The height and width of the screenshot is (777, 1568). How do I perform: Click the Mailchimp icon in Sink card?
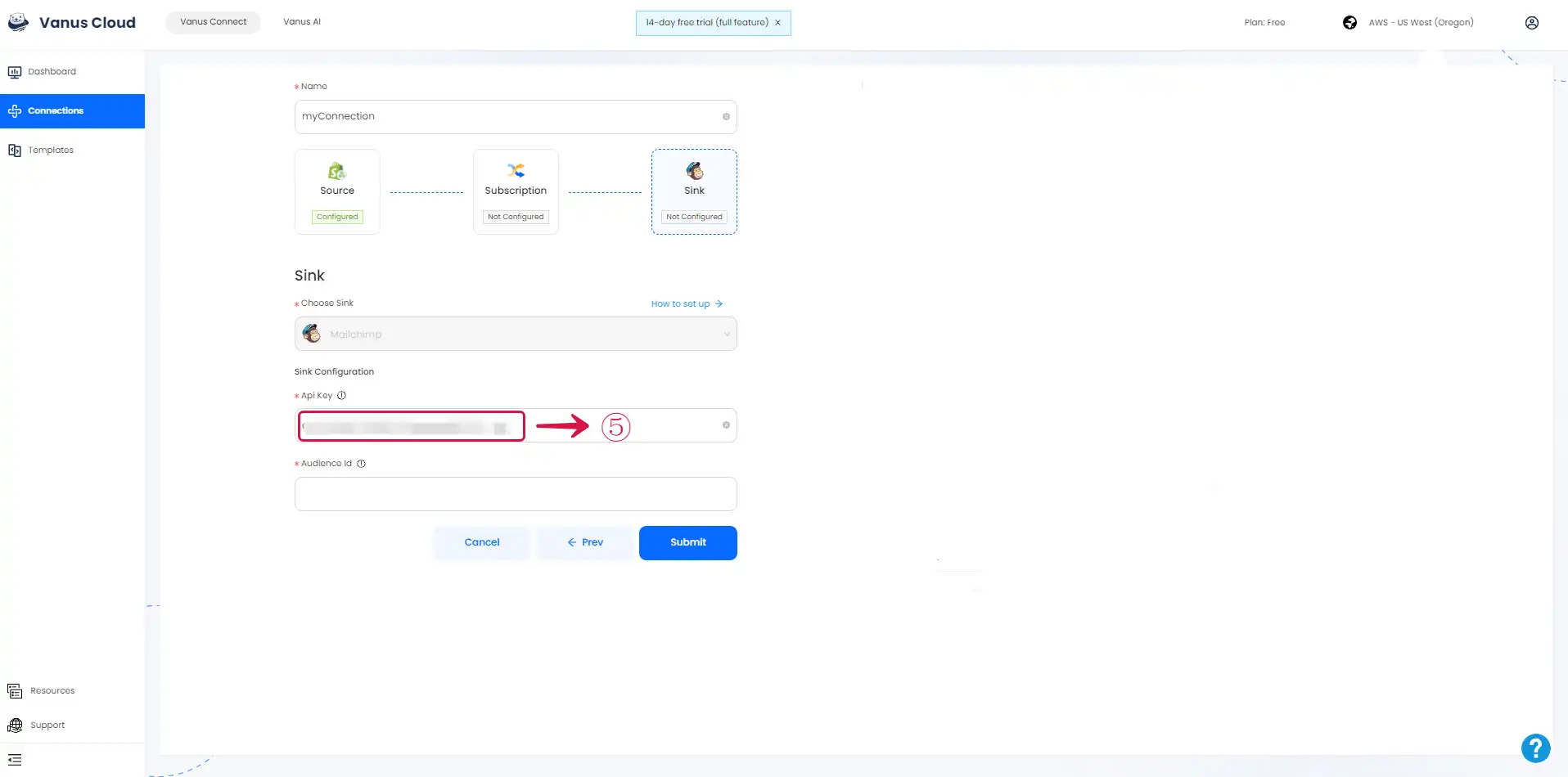pyautogui.click(x=695, y=170)
